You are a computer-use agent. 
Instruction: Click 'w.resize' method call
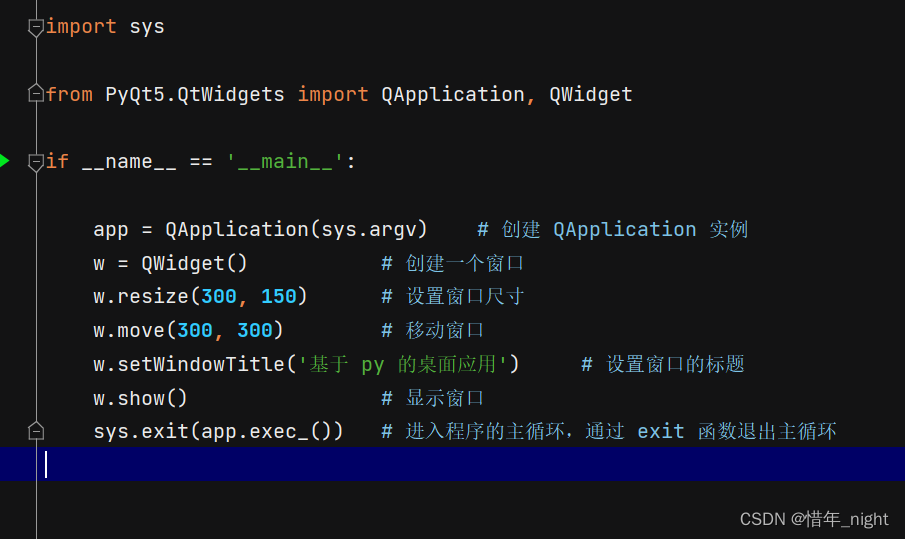coord(141,297)
